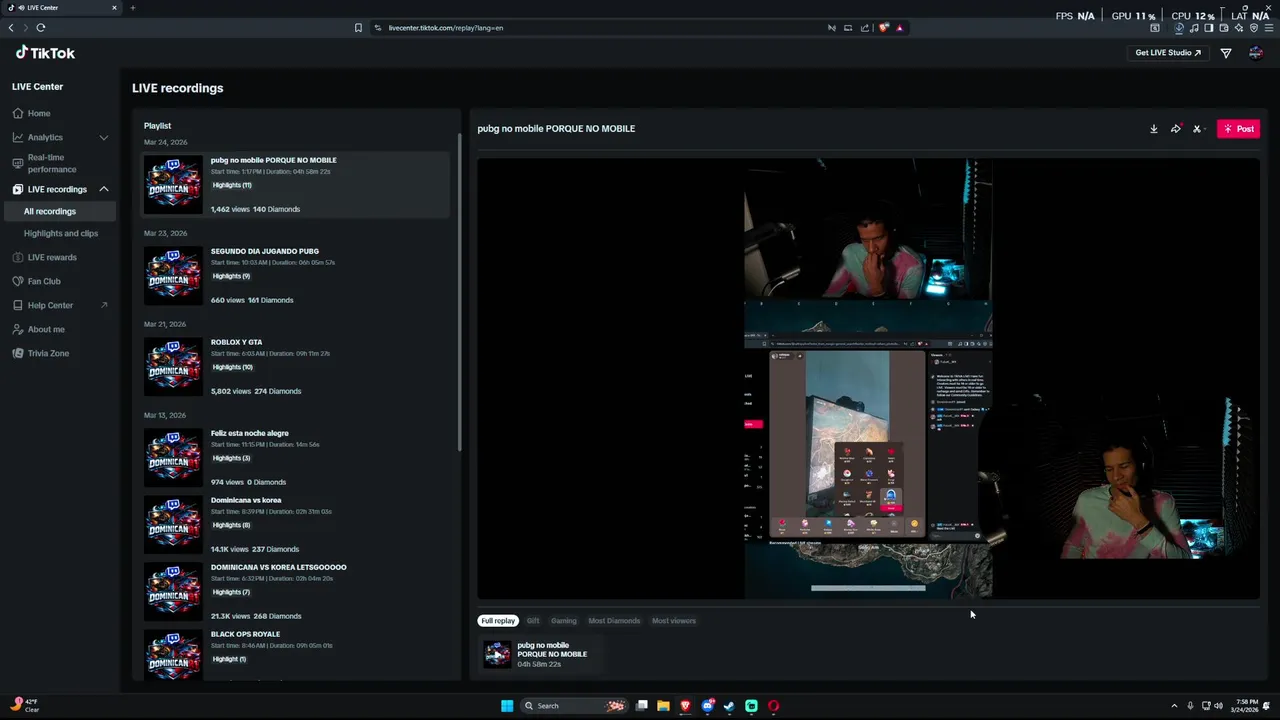This screenshot has height=720, width=1280.
Task: Open 'Dominicana vs korea' recording
Action: (296, 524)
